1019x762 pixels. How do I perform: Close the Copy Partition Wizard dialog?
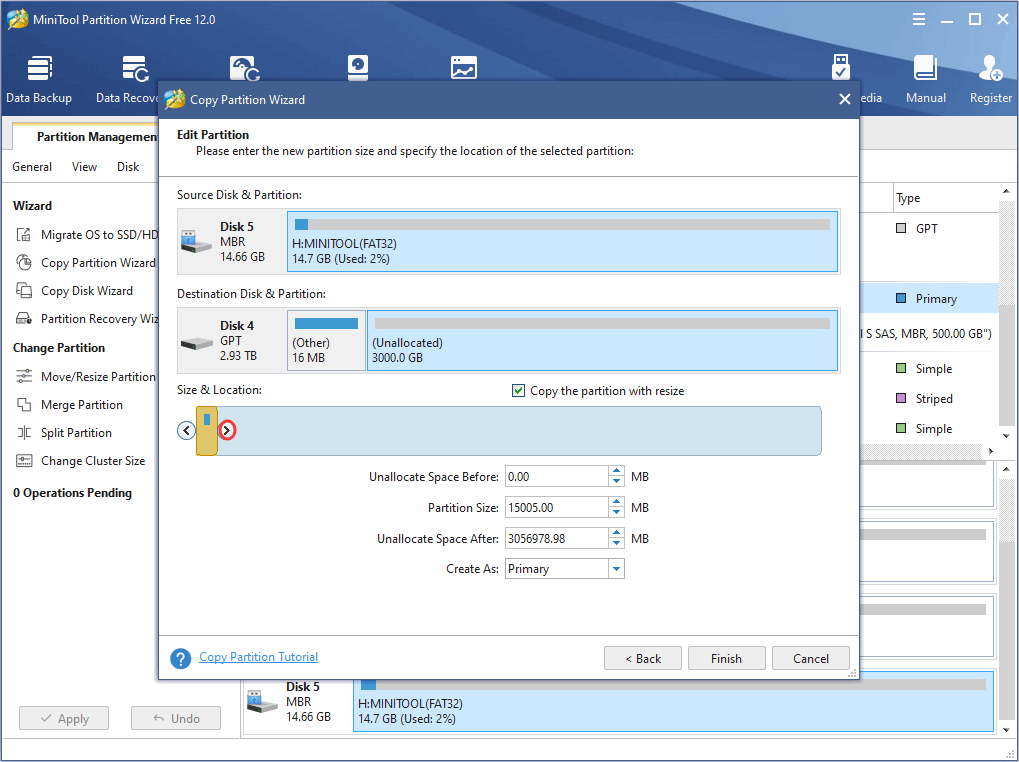coord(844,99)
